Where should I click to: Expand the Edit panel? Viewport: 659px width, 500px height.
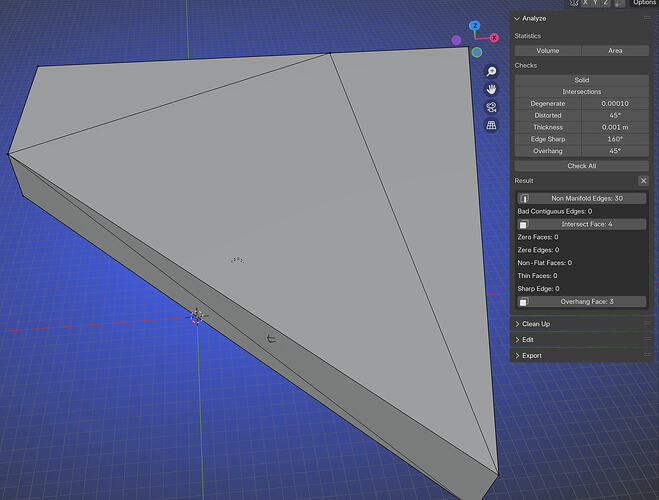[517, 339]
